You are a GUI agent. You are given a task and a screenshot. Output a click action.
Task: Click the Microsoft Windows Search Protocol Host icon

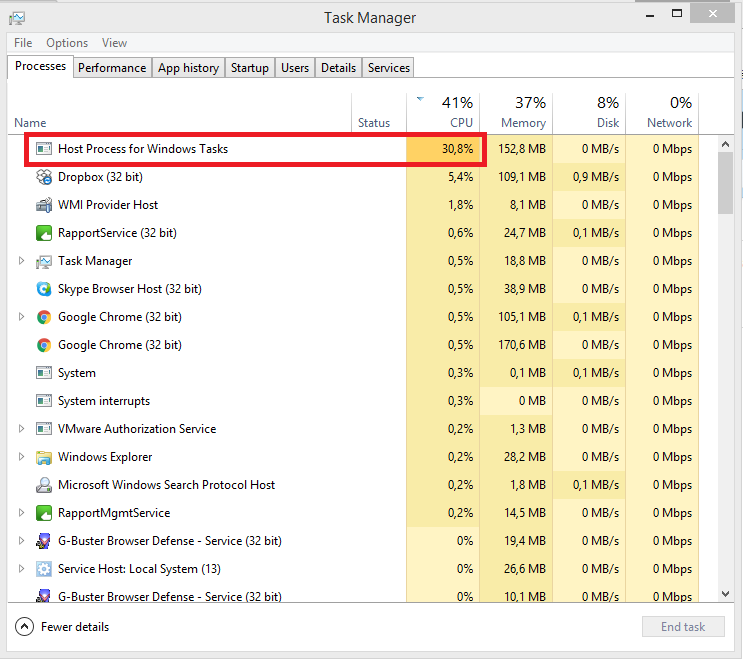[x=44, y=485]
